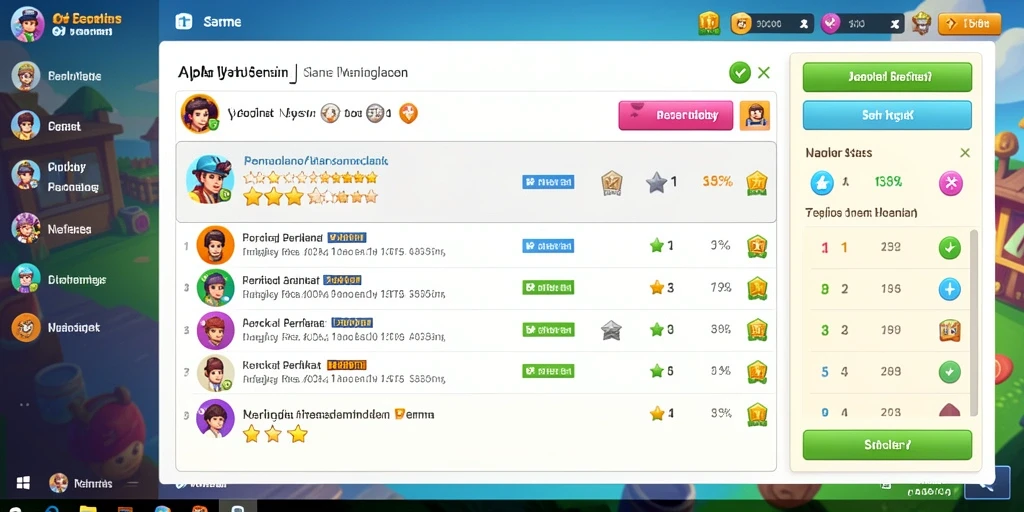Click the orange star in the 79% row
1024x512 pixels.
pyautogui.click(x=657, y=287)
